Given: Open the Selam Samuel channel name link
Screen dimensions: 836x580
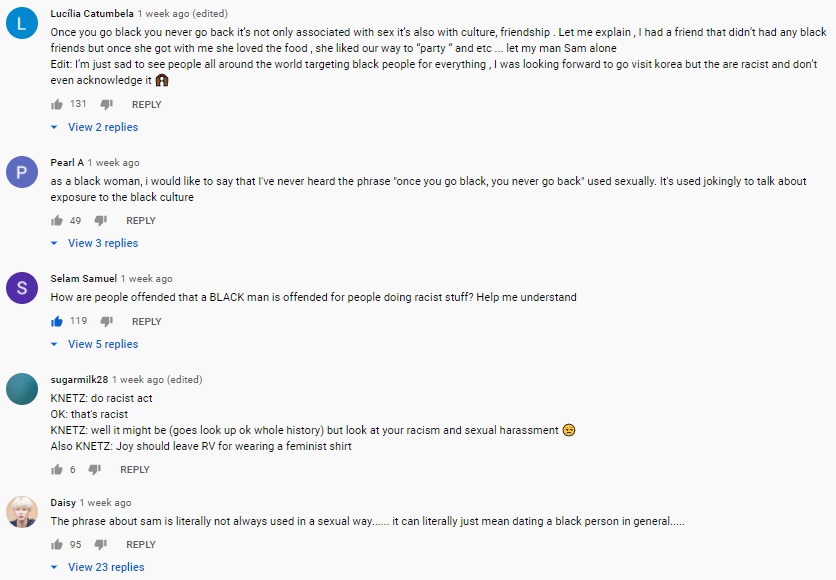Looking at the screenshot, I should [x=84, y=278].
